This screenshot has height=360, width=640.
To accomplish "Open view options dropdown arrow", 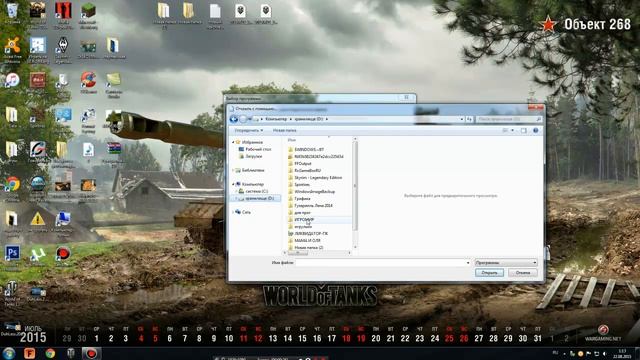I will coord(513,131).
